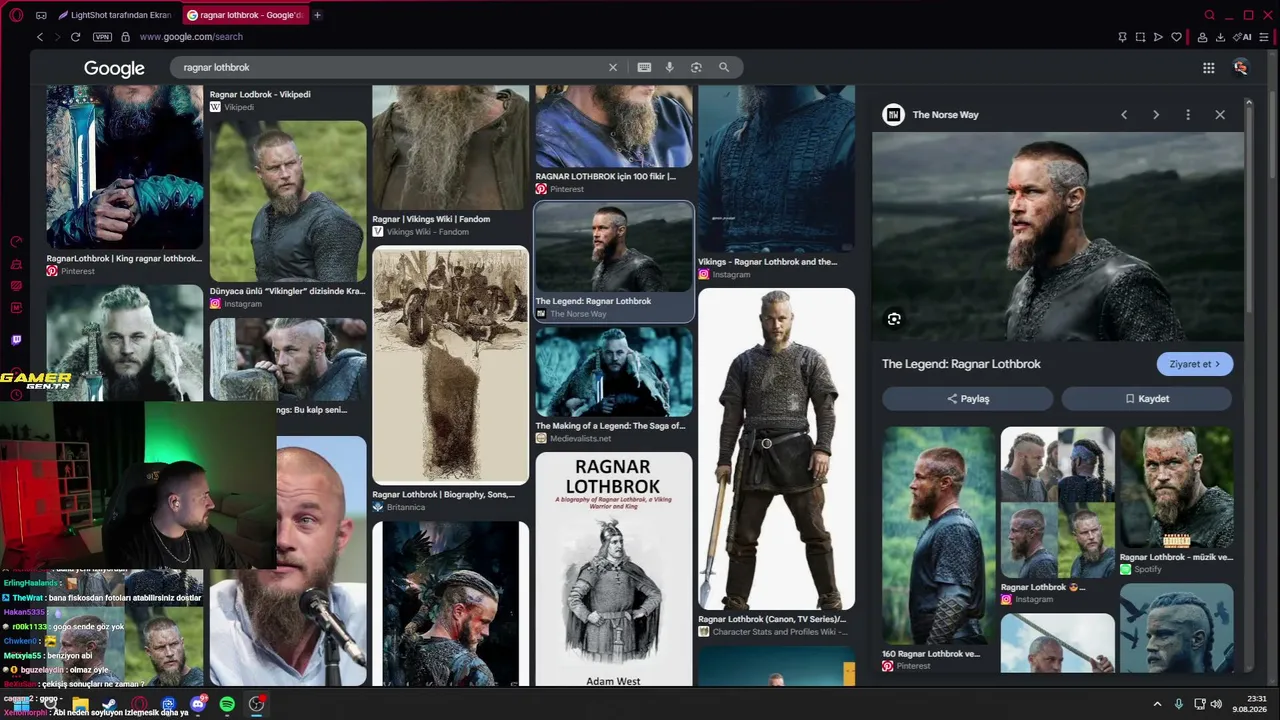Click the Ziyaret et button
The image size is (1280, 720).
coord(1194,364)
